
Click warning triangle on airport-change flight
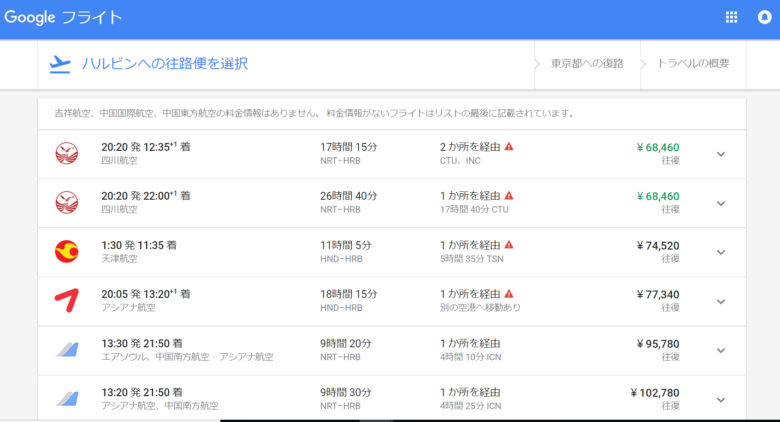pos(509,294)
